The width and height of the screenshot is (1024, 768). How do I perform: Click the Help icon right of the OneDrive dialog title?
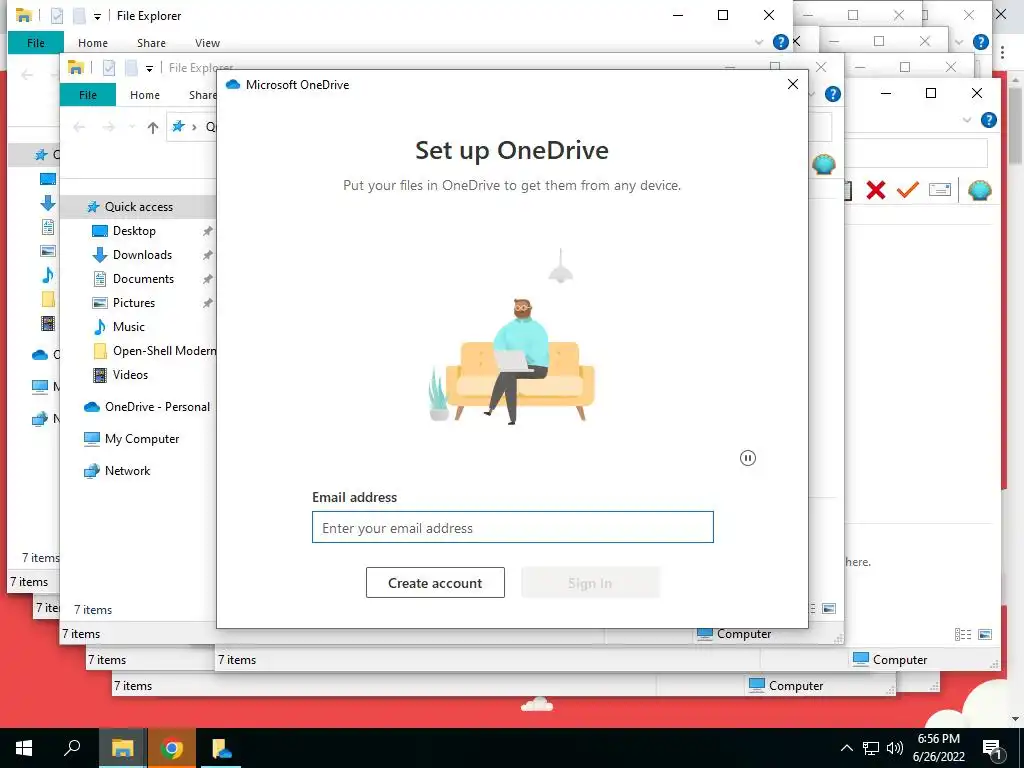[833, 94]
